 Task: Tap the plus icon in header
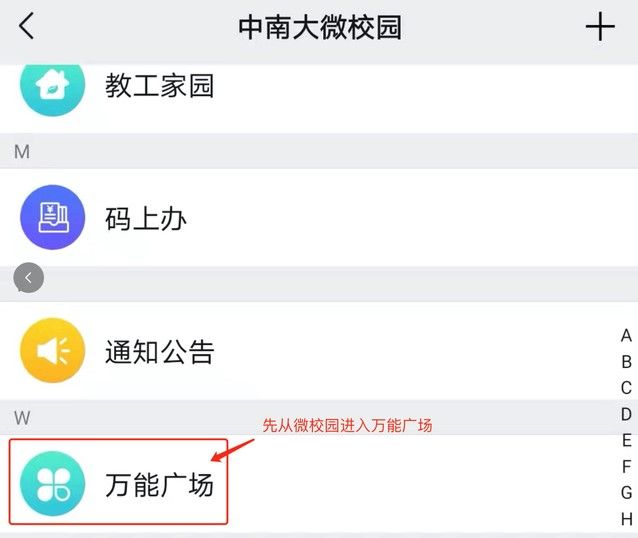[x=600, y=27]
